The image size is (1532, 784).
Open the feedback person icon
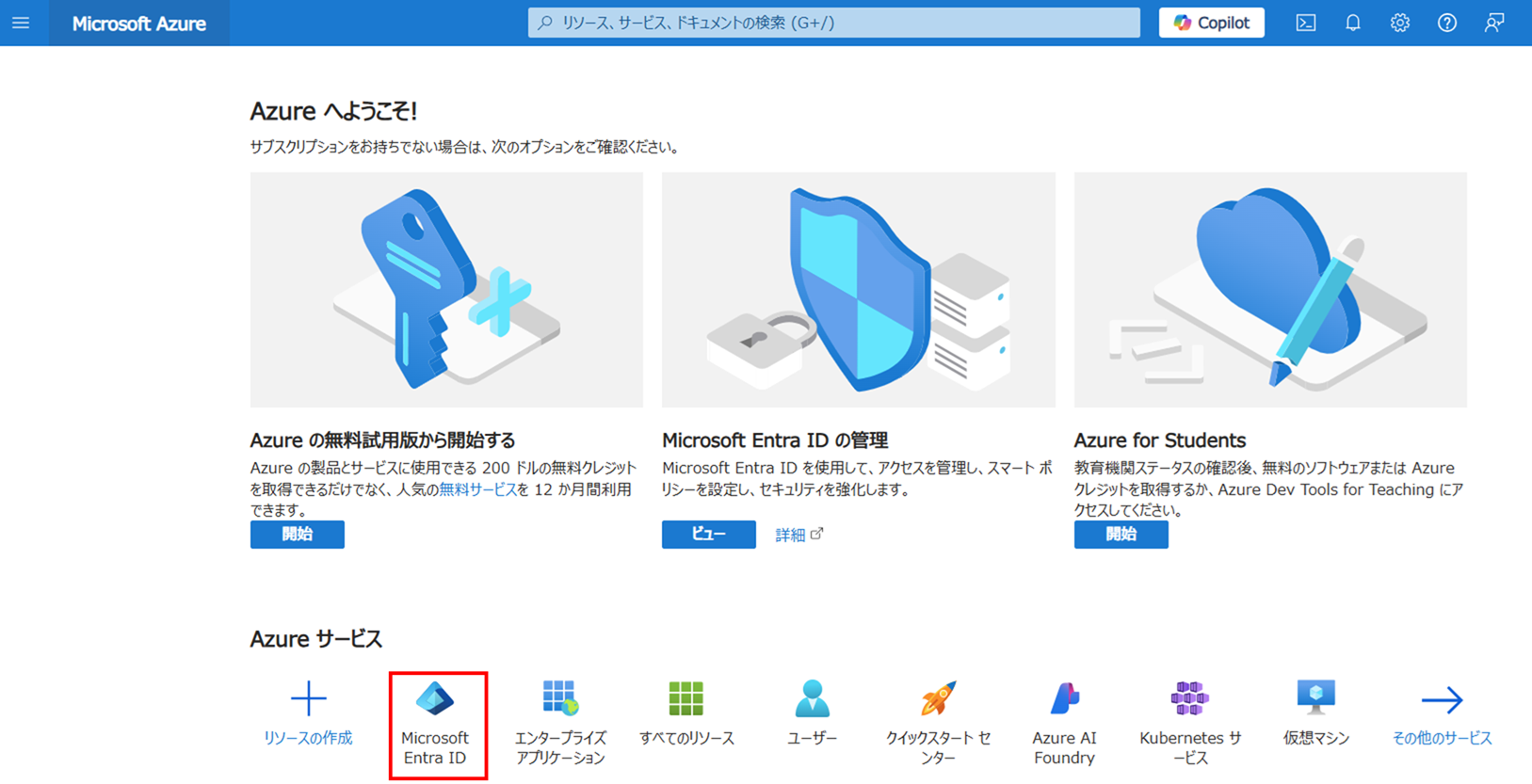1494,23
